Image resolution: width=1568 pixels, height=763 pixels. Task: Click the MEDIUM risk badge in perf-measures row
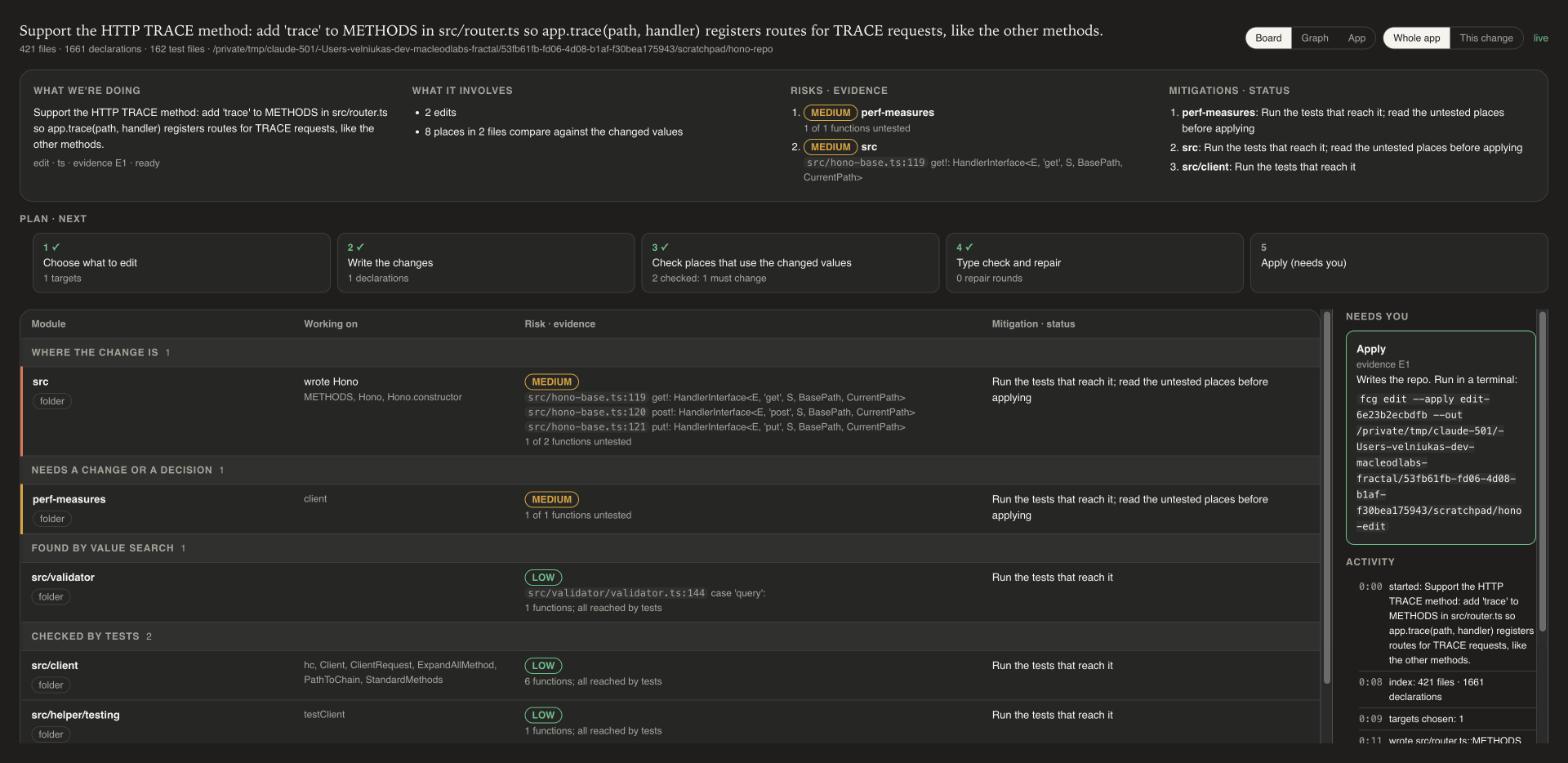click(552, 499)
